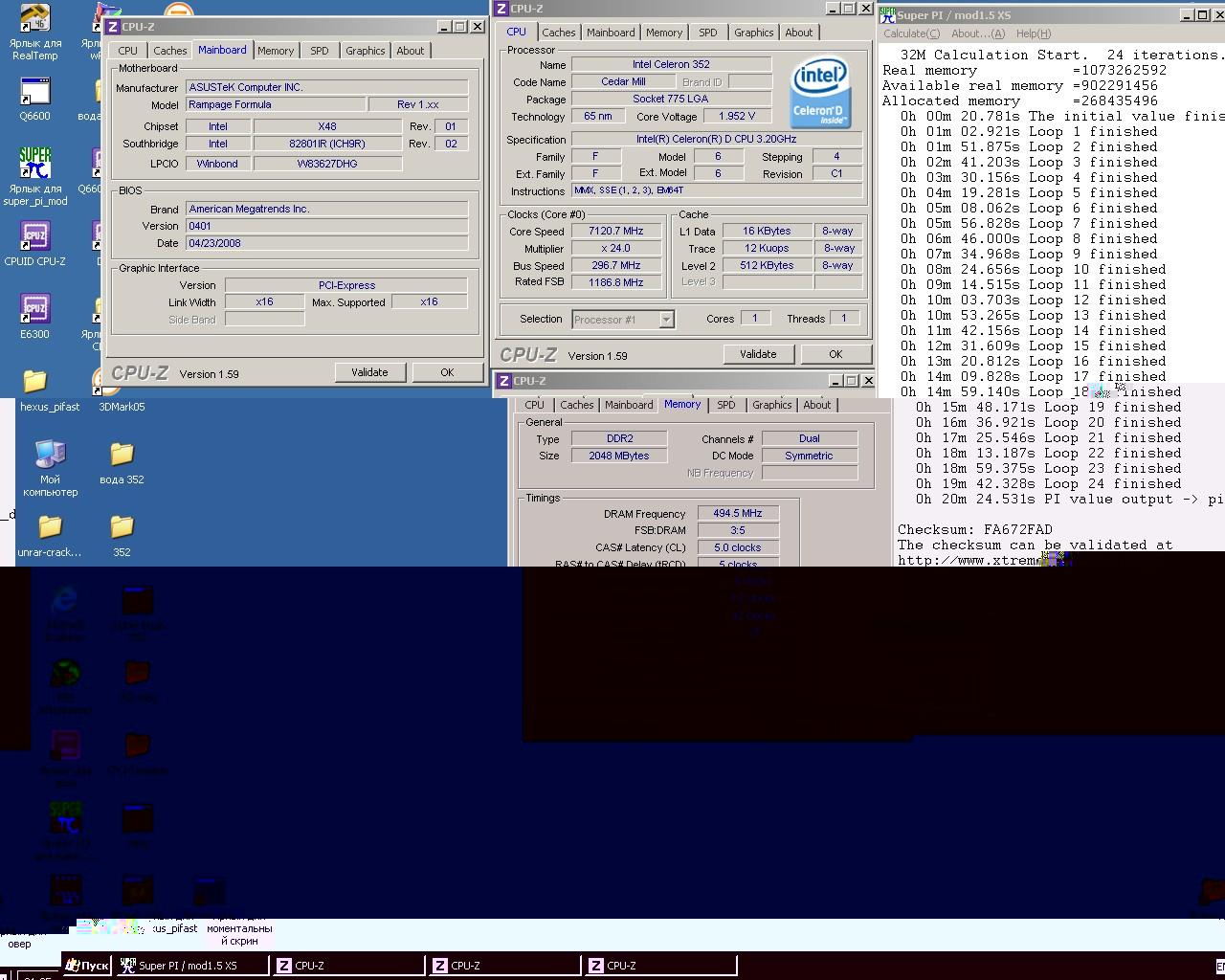Open the CPUID CPU-Z desktop icon
This screenshot has width=1225, height=980.
[35, 244]
